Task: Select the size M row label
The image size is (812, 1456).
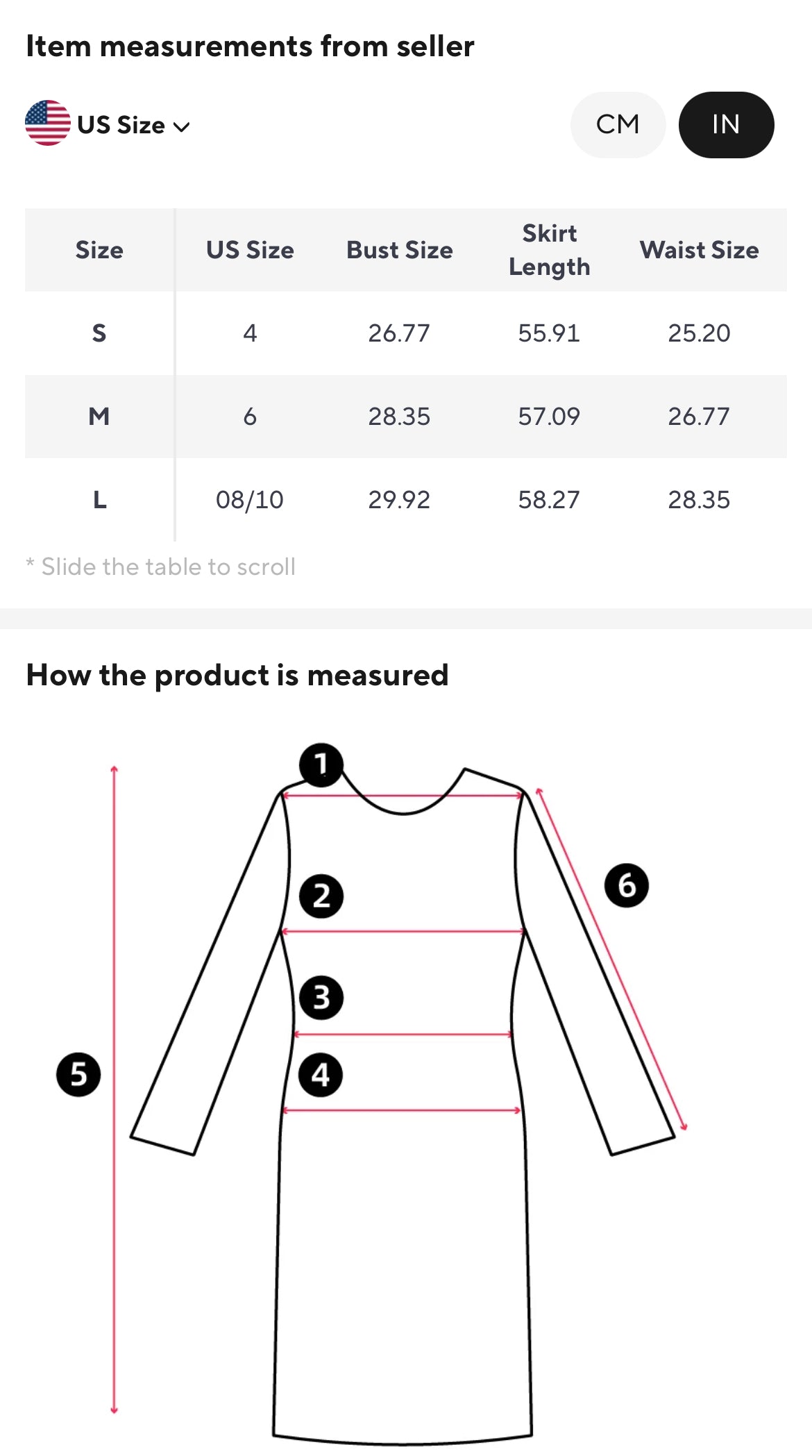Action: pos(99,417)
